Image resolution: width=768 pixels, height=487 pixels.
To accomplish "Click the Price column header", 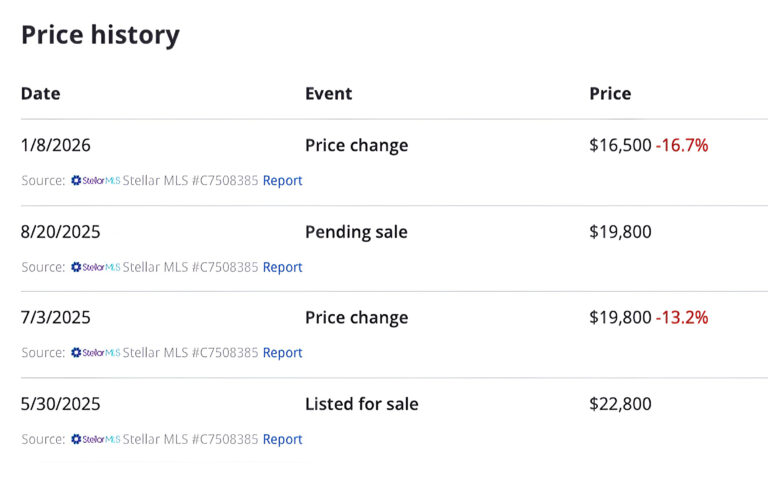I will tap(610, 94).
